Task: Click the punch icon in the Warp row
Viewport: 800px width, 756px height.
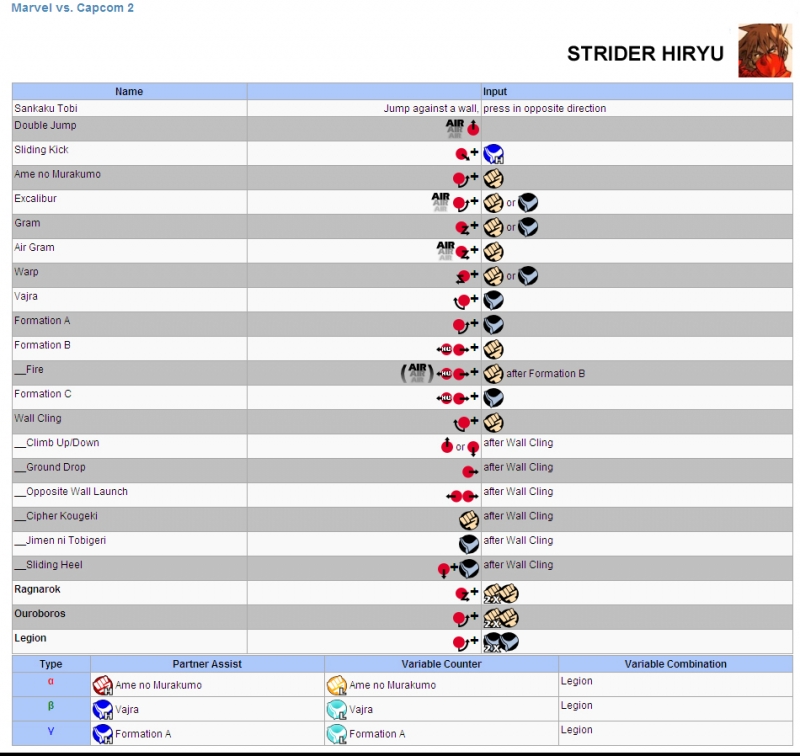Action: (493, 276)
